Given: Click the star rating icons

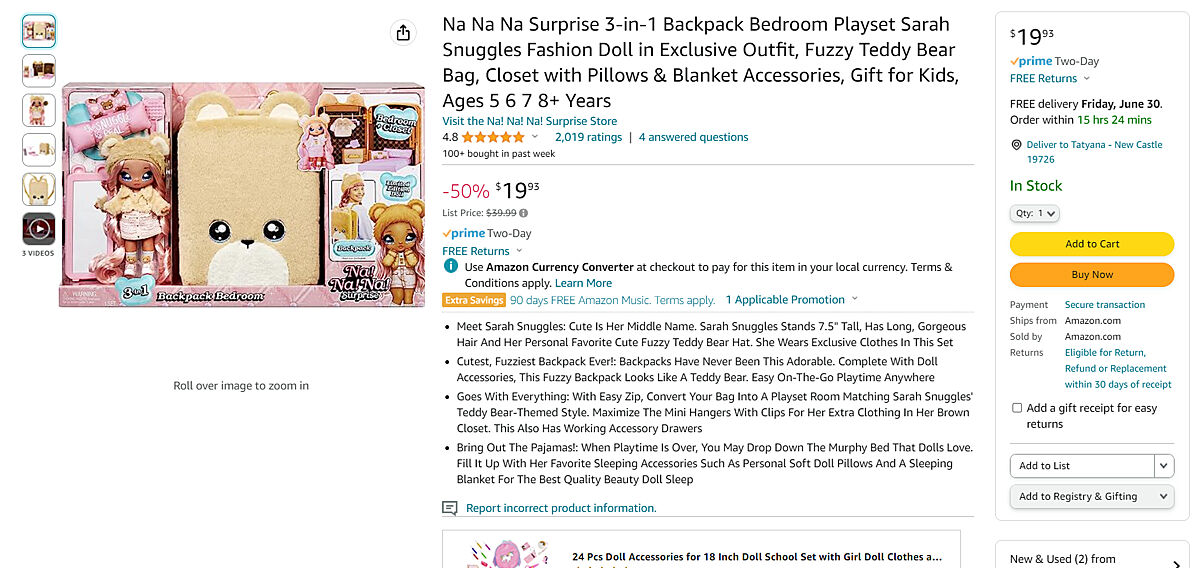Looking at the screenshot, I should pyautogui.click(x=493, y=137).
